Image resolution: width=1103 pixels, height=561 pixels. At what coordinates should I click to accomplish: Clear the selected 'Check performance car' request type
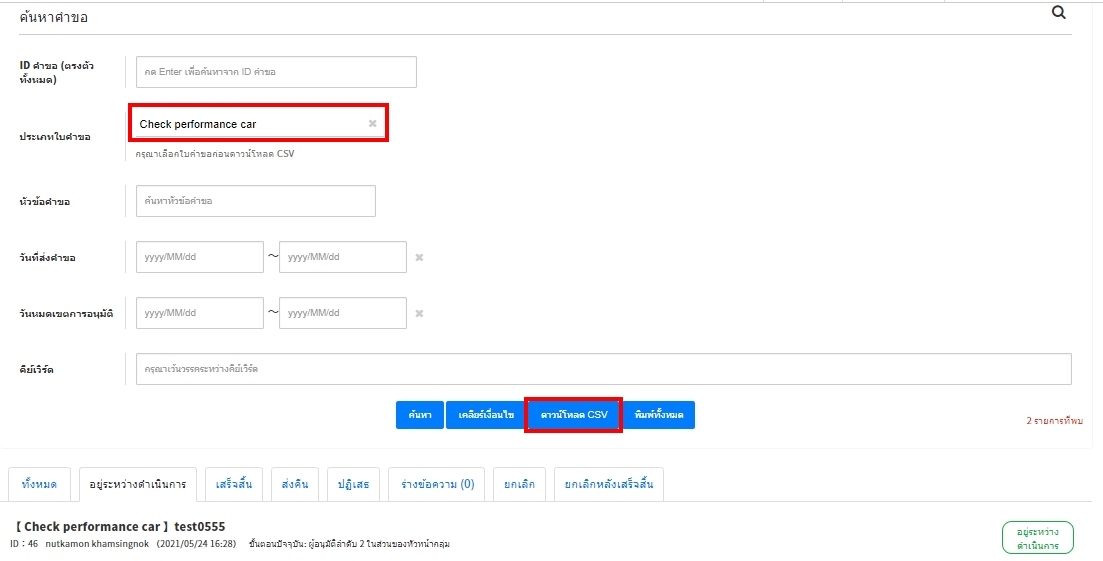tap(372, 124)
